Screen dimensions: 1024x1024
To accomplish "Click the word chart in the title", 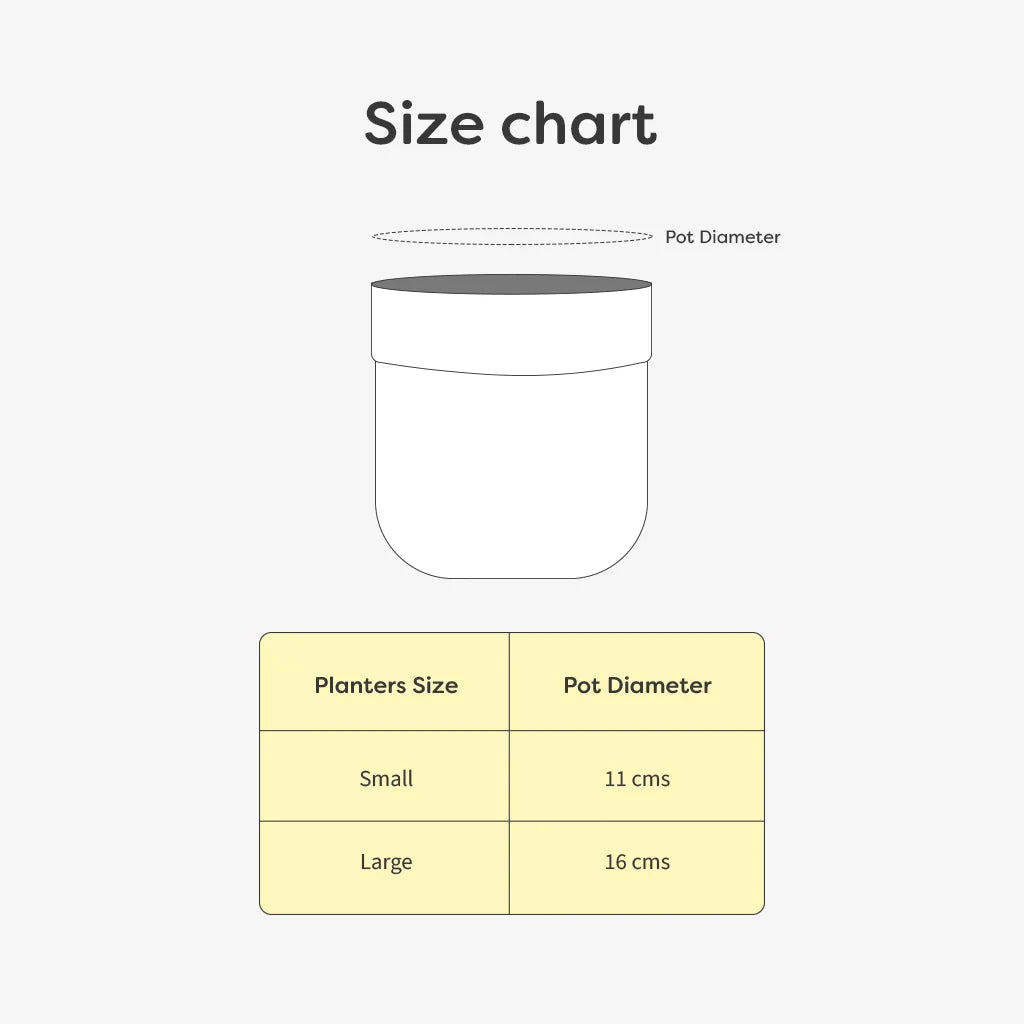I will pyautogui.click(x=579, y=123).
